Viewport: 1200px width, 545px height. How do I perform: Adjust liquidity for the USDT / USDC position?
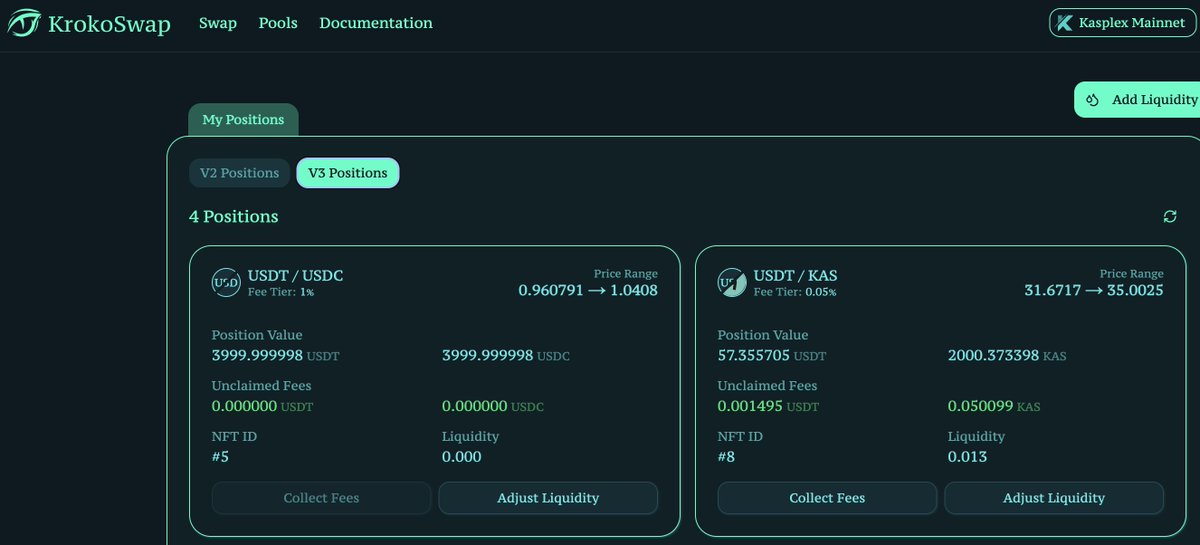click(548, 498)
